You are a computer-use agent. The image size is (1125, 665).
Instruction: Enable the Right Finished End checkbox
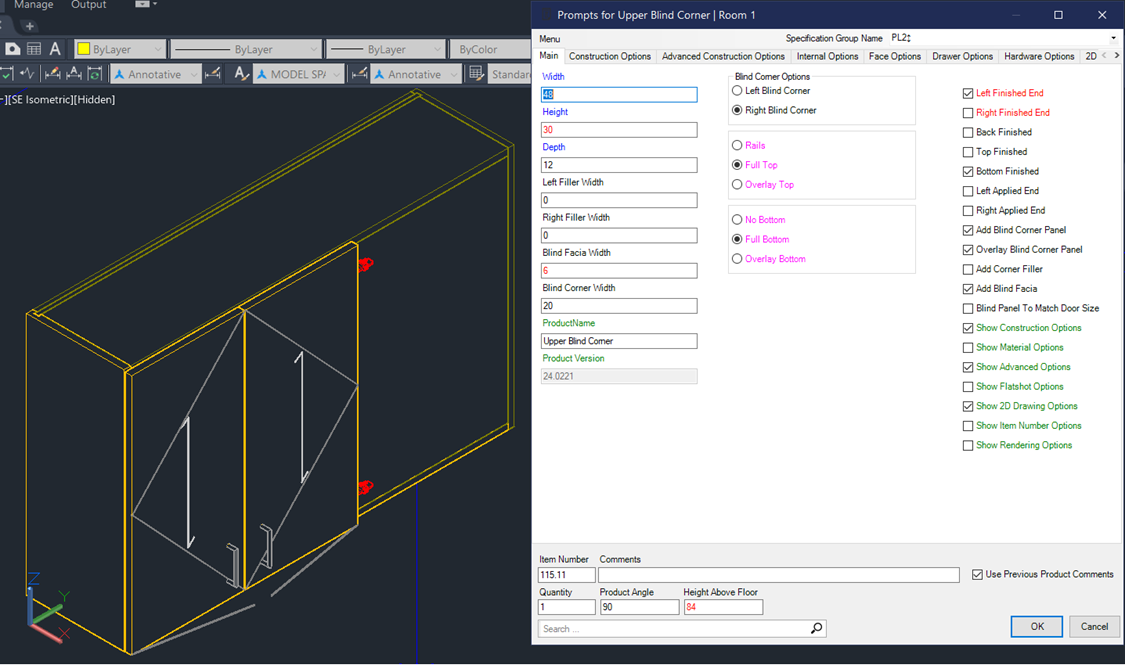pyautogui.click(x=967, y=113)
